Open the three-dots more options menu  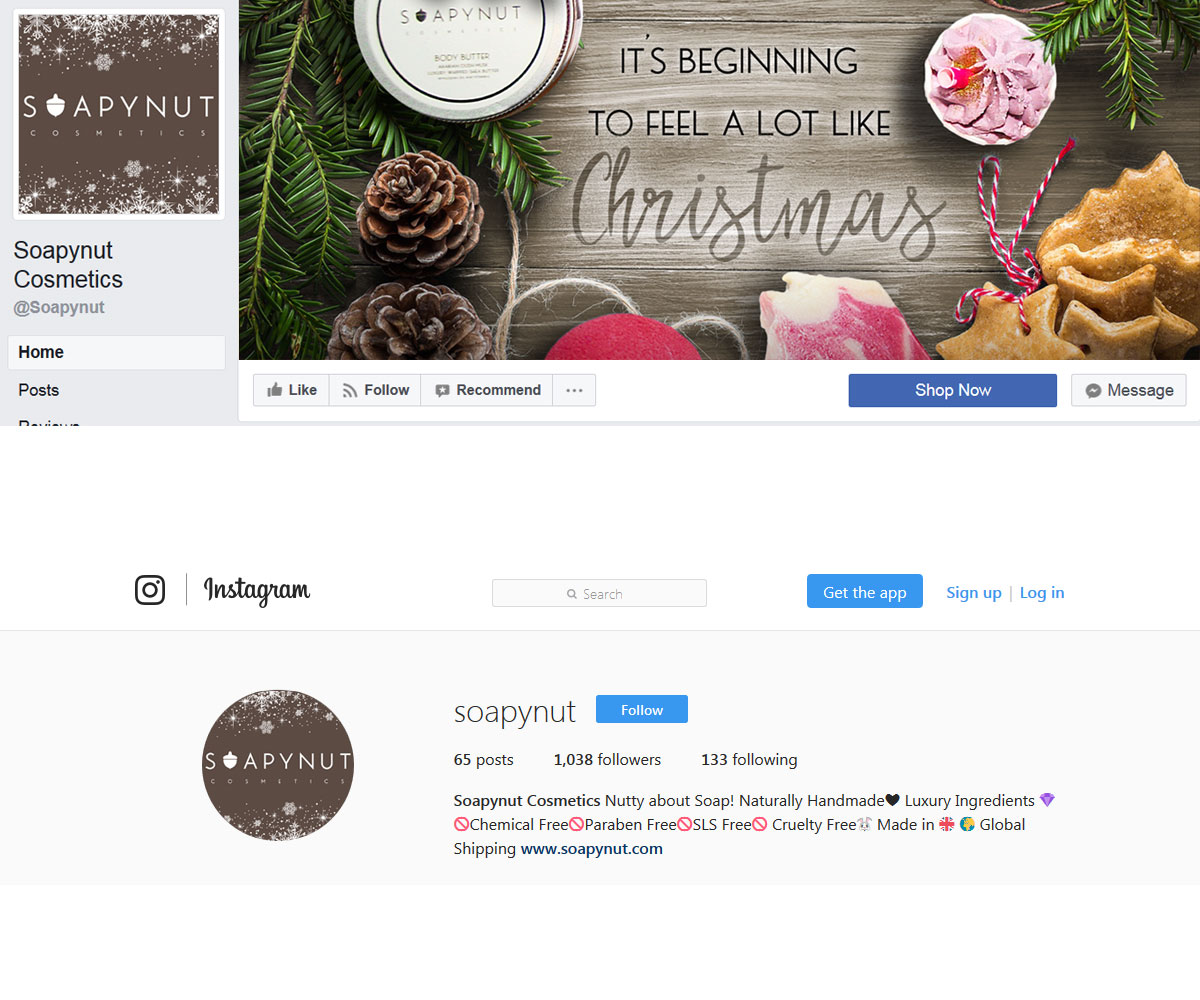(574, 390)
